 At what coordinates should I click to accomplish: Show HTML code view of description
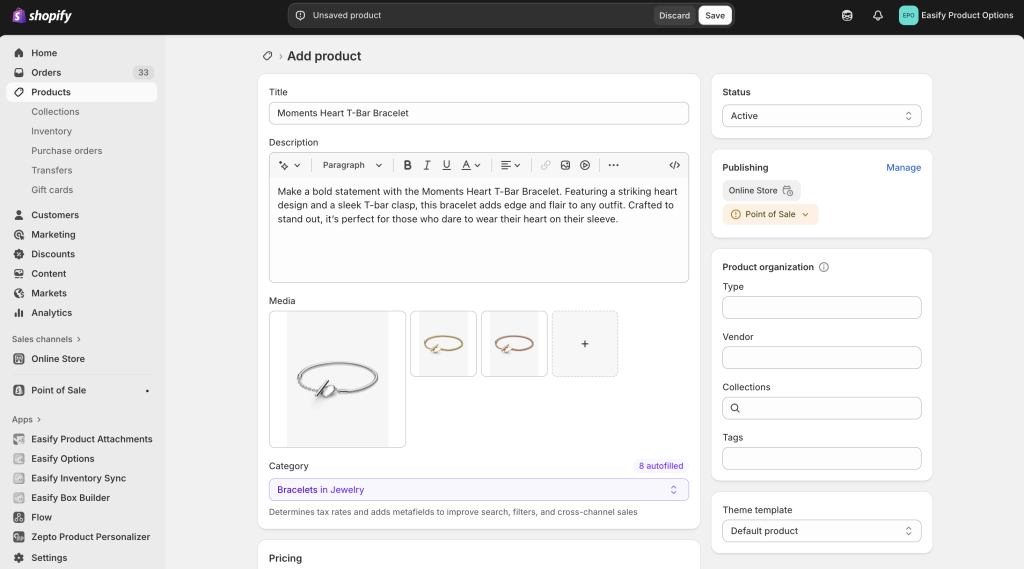tap(675, 165)
